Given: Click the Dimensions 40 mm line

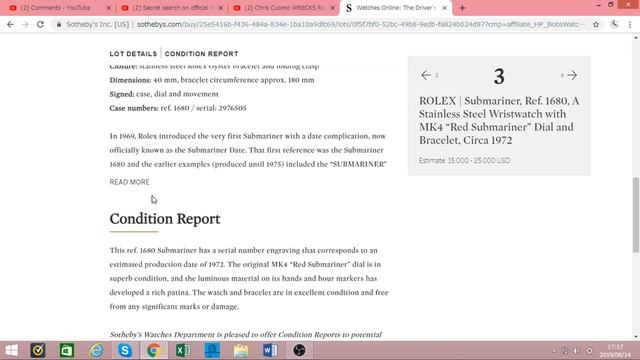Looking at the screenshot, I should [x=212, y=80].
